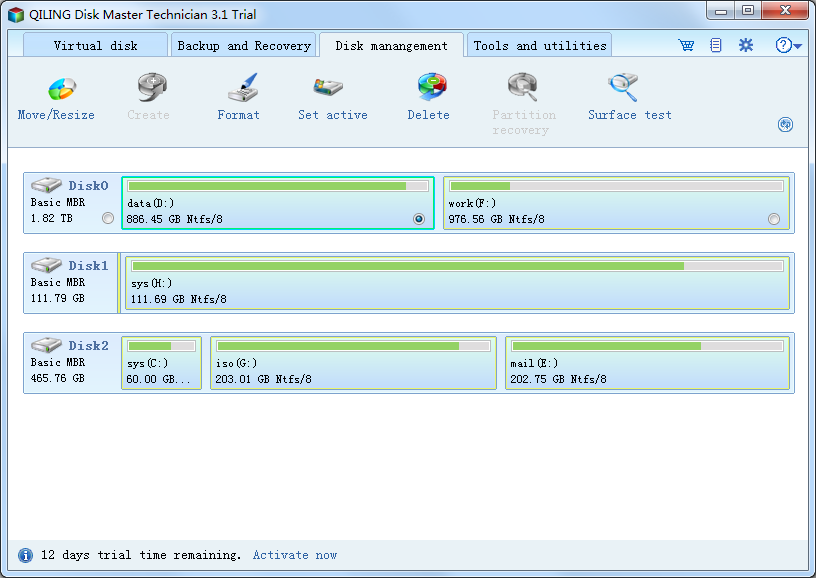816x578 pixels.
Task: Select the sys(C:) partition label
Action: tap(147, 364)
